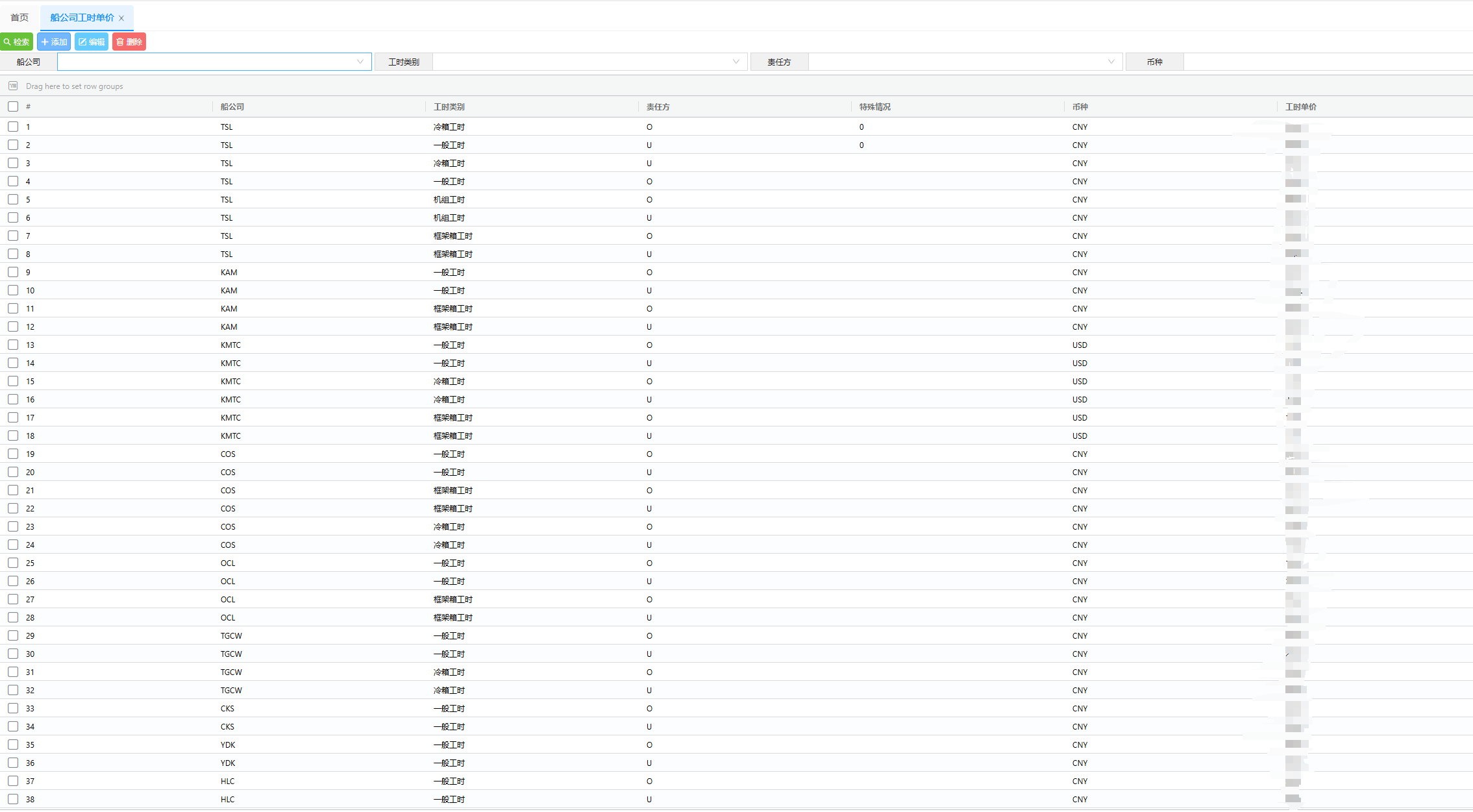Screen dimensions: 1473x812
Task: Click the 币种 column header
Action: click(x=1080, y=106)
